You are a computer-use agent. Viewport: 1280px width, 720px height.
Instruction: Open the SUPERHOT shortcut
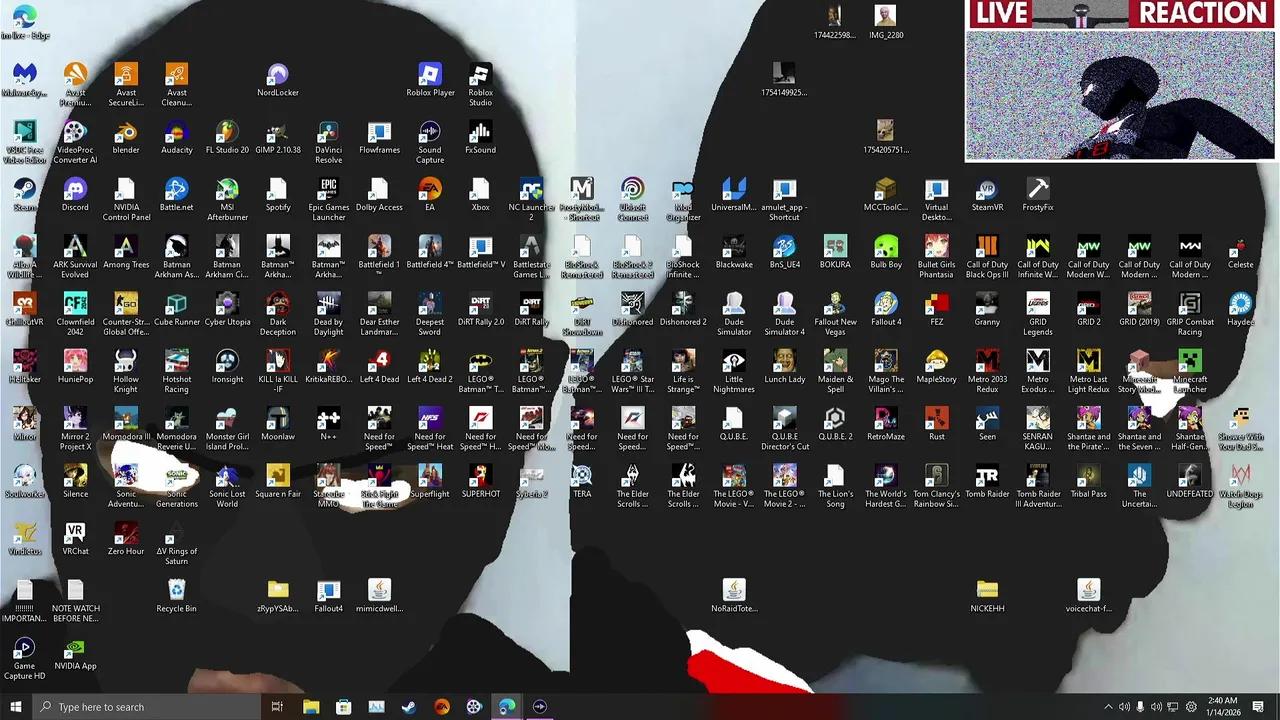point(480,482)
